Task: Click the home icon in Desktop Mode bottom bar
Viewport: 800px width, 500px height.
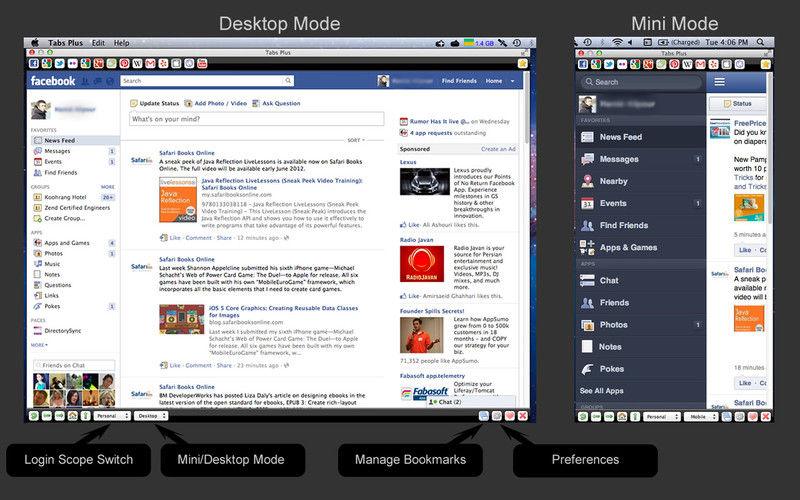Action: click(72, 416)
